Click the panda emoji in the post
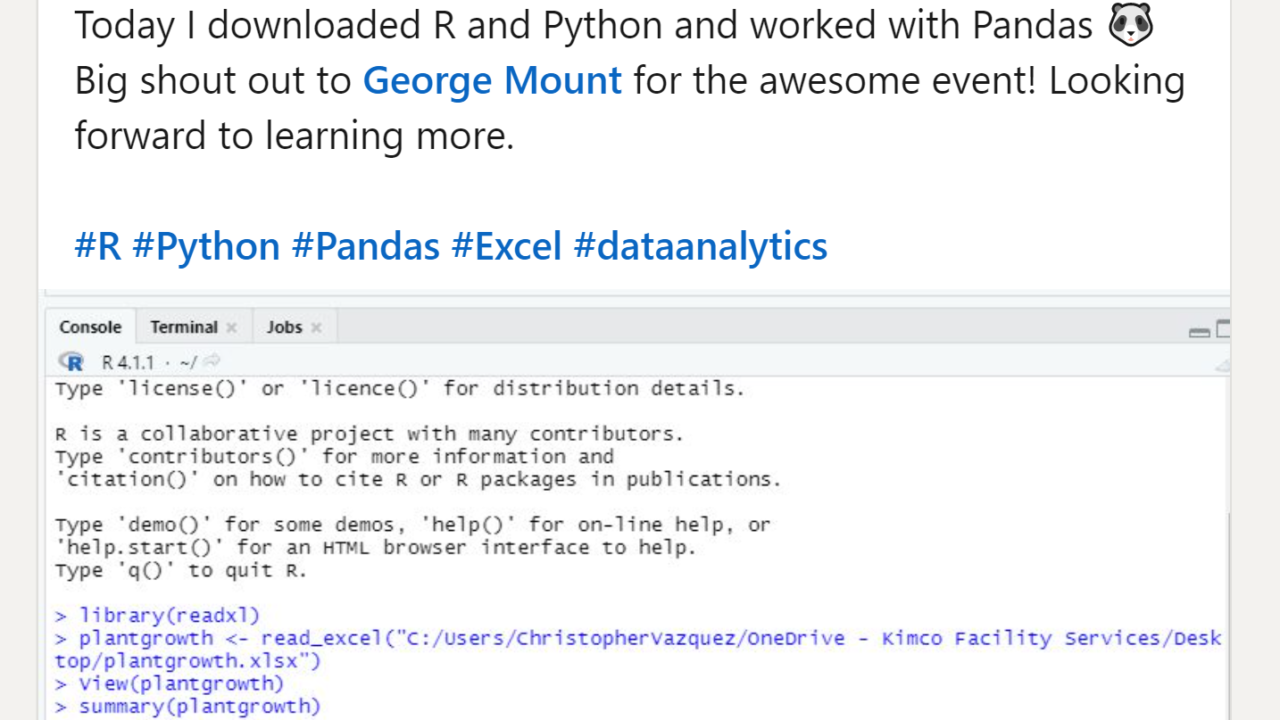Viewport: 1280px width, 720px height. click(x=1130, y=25)
